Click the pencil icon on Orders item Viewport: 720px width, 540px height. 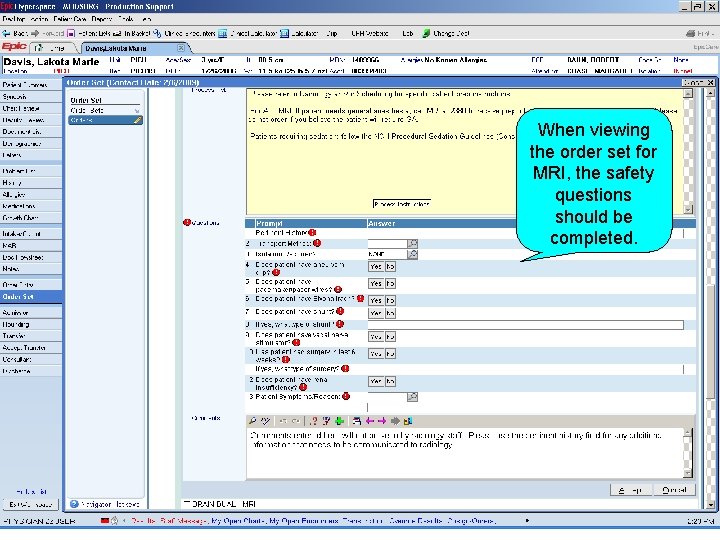coord(137,120)
